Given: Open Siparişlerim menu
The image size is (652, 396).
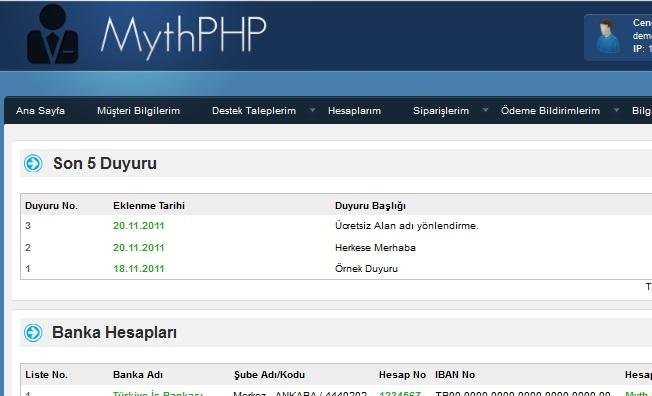Looking at the screenshot, I should [441, 111].
